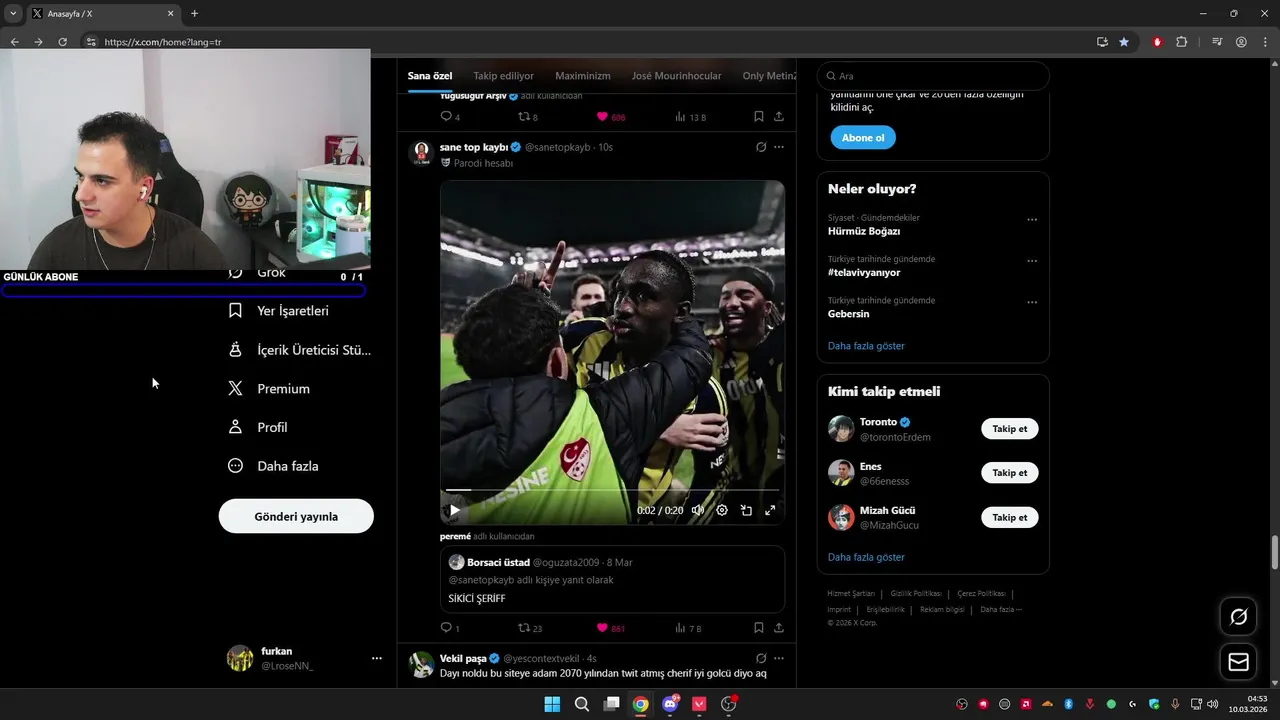Switch to Takip ediliyor tab

click(x=504, y=76)
